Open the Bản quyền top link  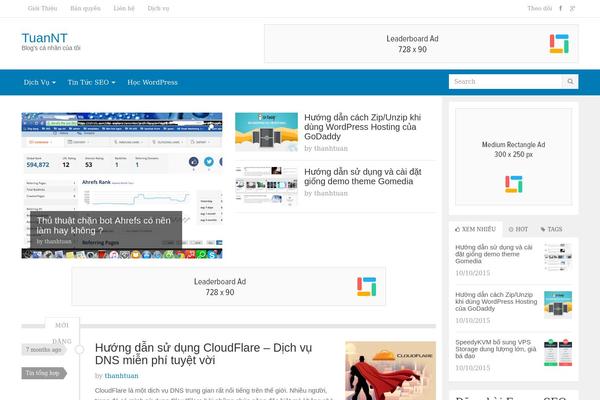[85, 8]
